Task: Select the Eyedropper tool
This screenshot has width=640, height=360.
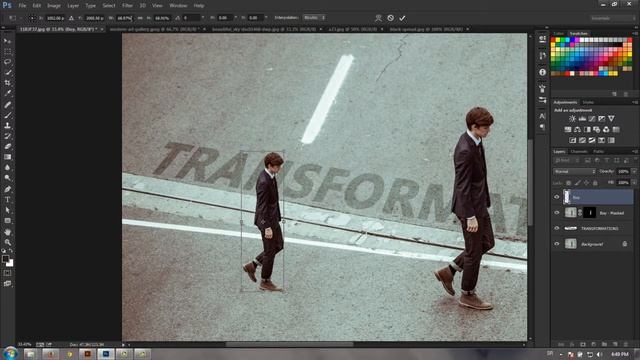Action: (x=7, y=93)
